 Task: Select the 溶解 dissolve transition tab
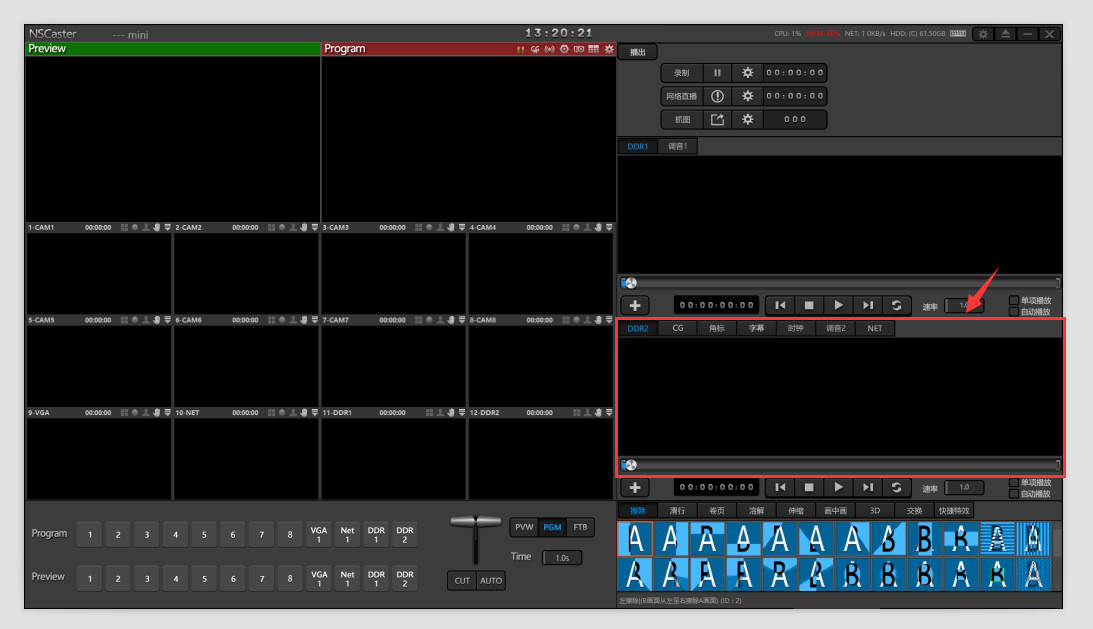(756, 510)
